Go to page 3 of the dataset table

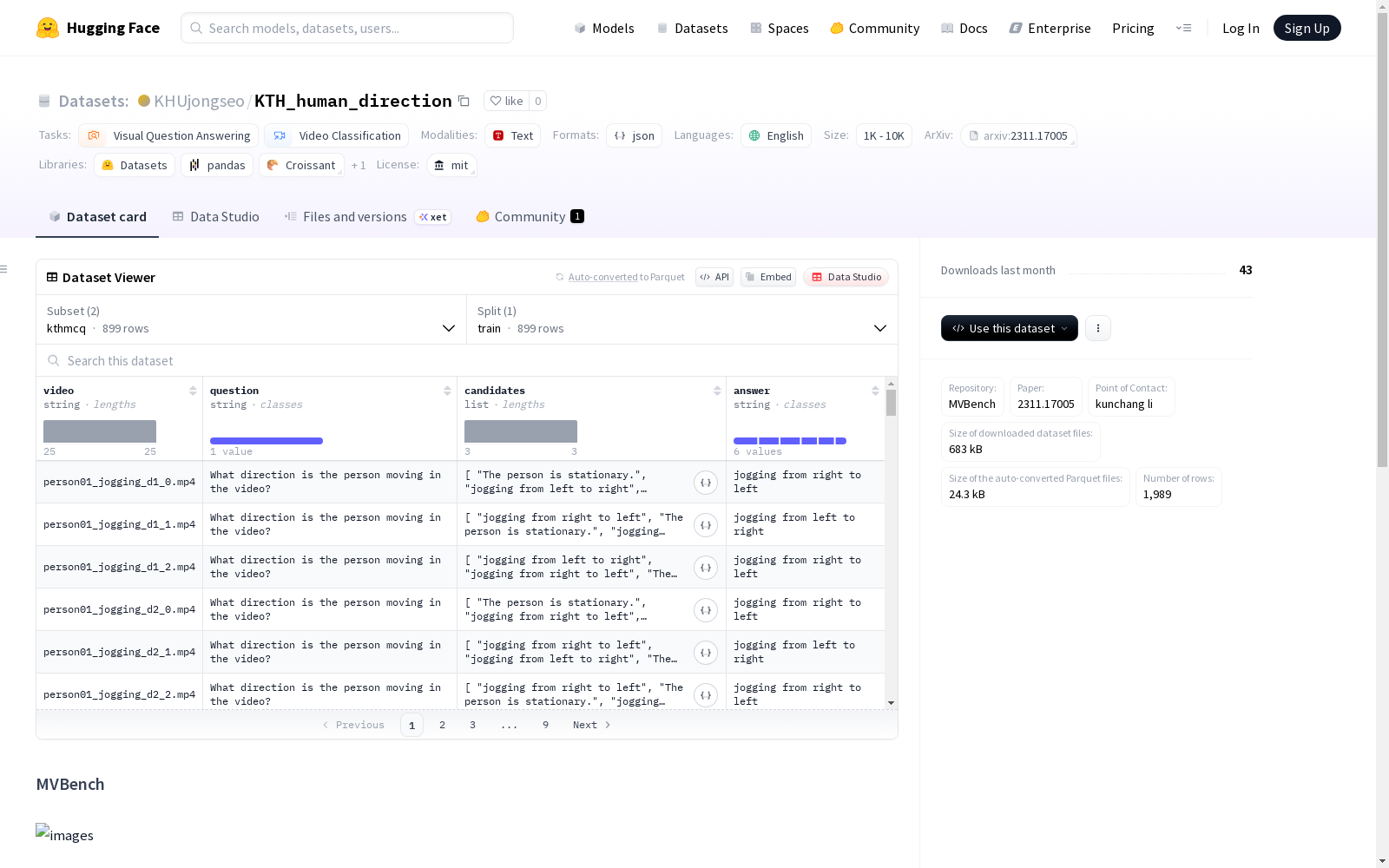(x=472, y=725)
